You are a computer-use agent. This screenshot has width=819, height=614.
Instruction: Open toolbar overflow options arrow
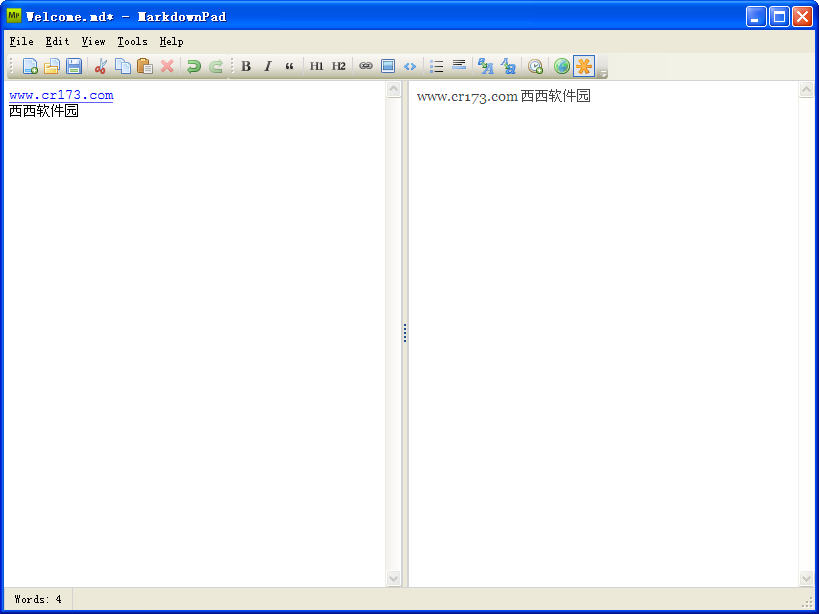click(x=603, y=74)
